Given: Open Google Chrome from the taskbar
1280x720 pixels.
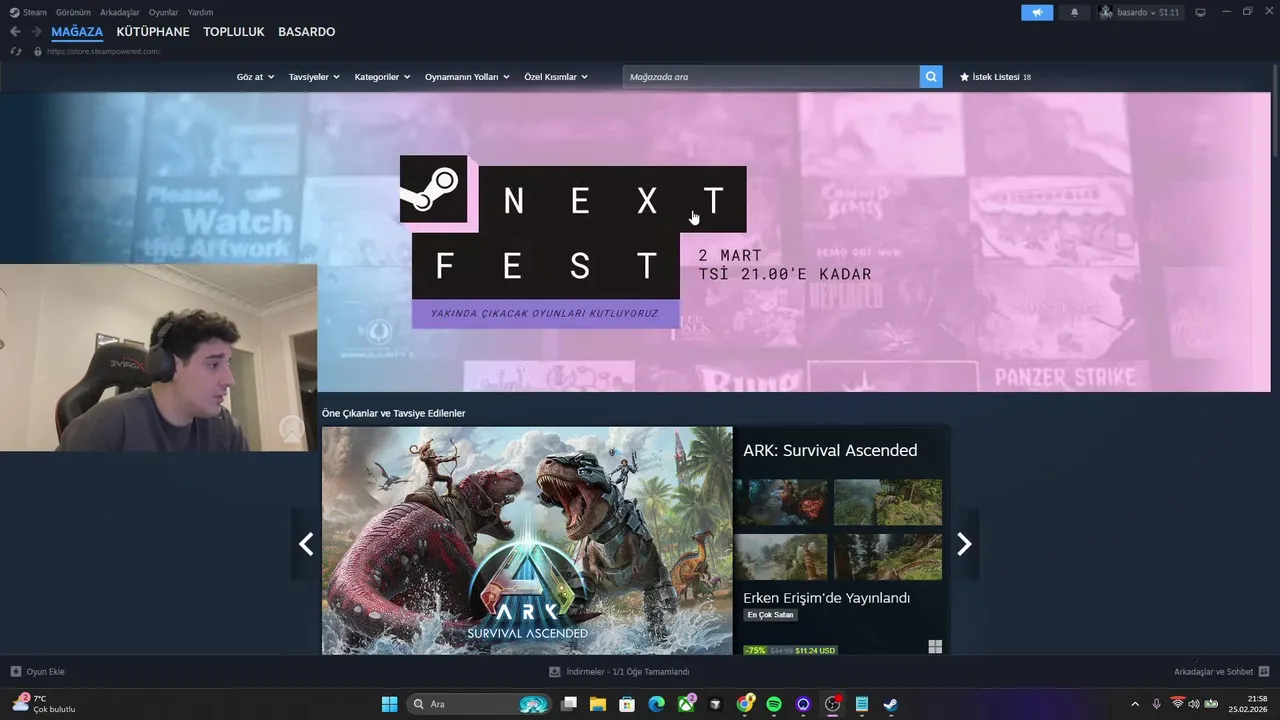Looking at the screenshot, I should coord(745,704).
